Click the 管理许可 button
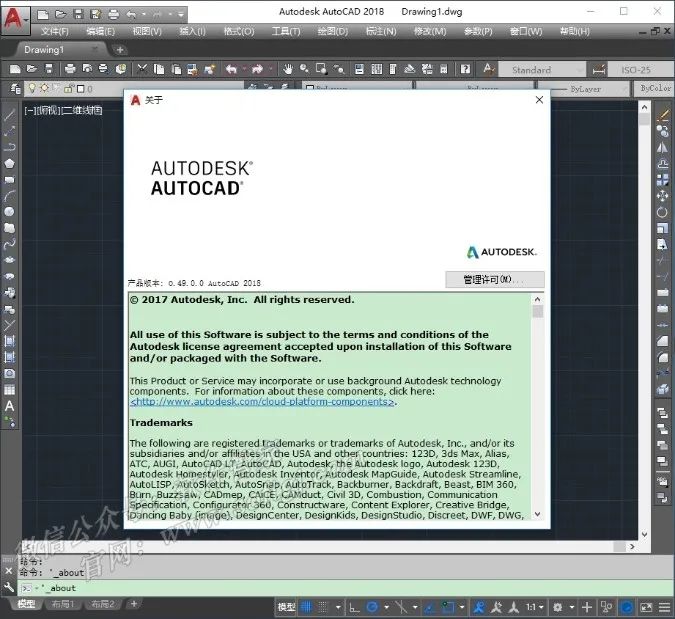Viewport: 675px width, 619px height. click(x=494, y=279)
